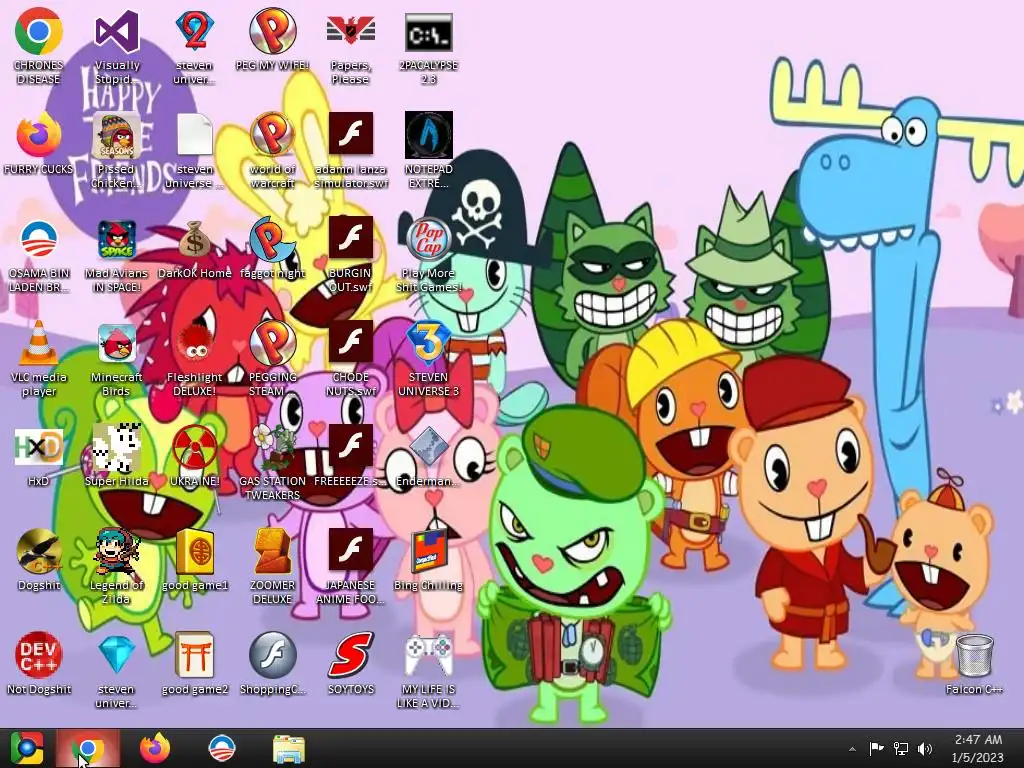Open the HxD hex editor icon
The image size is (1024, 768).
39,448
